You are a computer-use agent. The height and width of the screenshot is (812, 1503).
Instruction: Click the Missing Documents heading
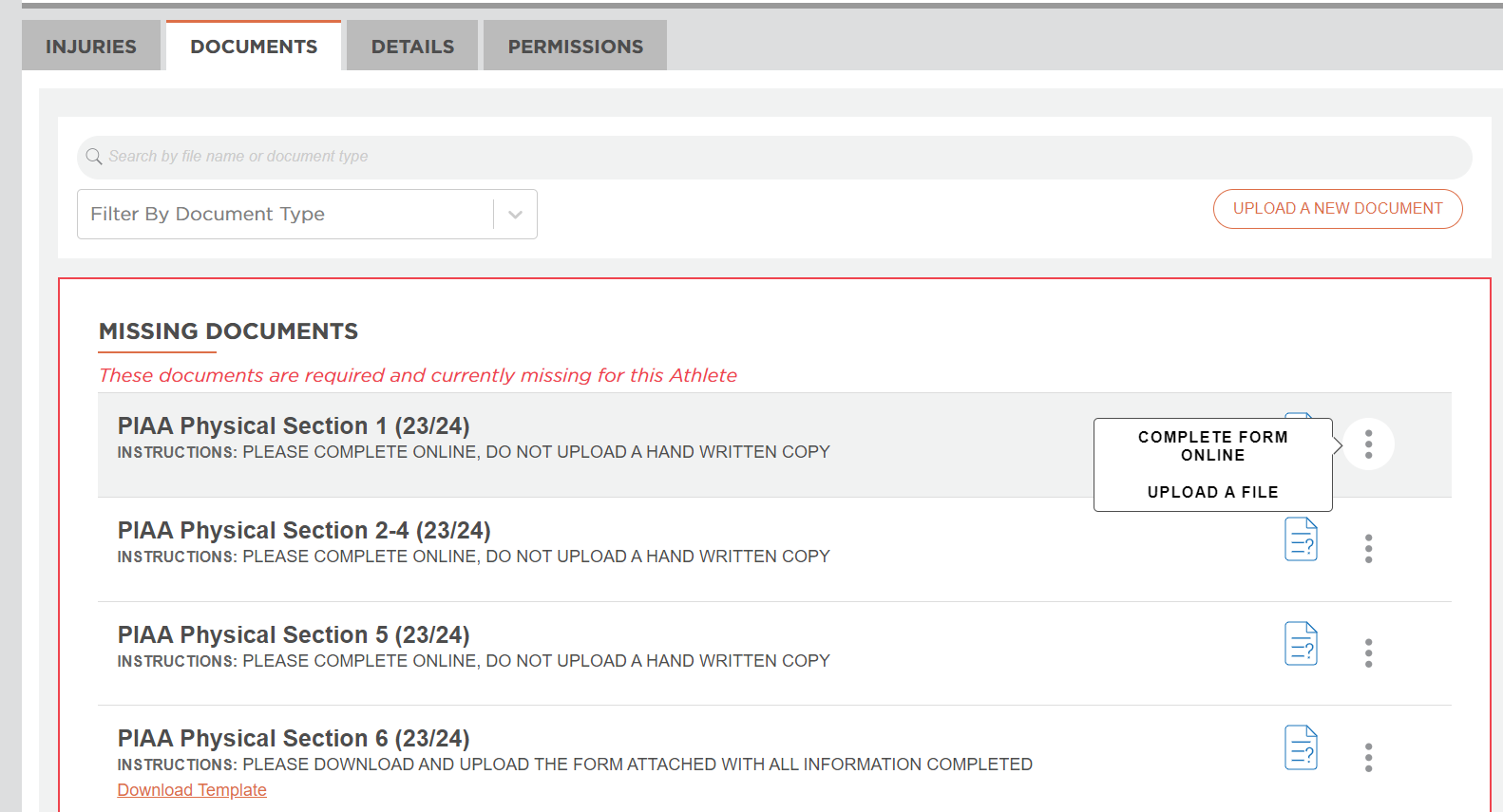228,331
